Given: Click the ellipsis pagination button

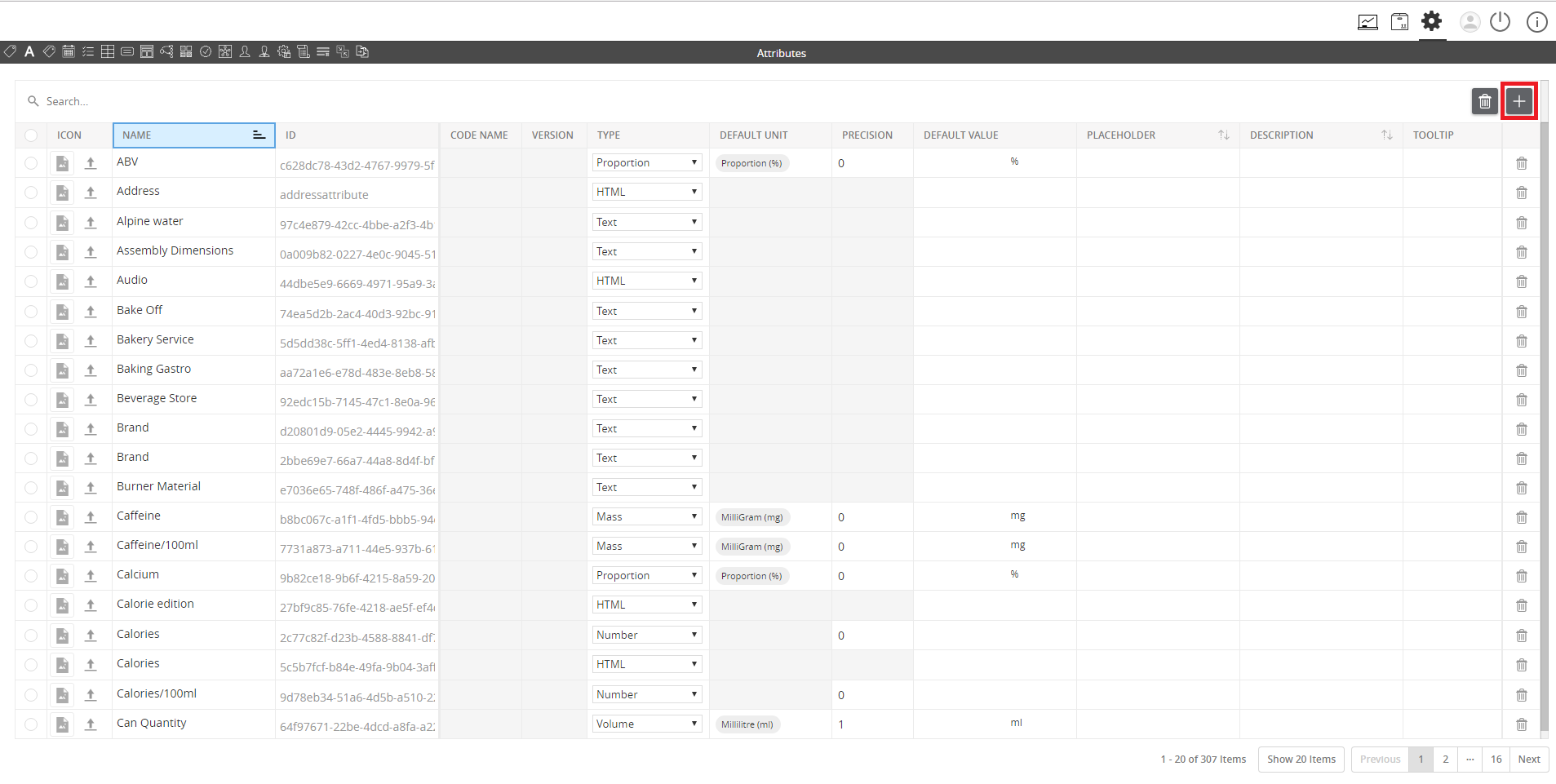Looking at the screenshot, I should pos(1470,759).
